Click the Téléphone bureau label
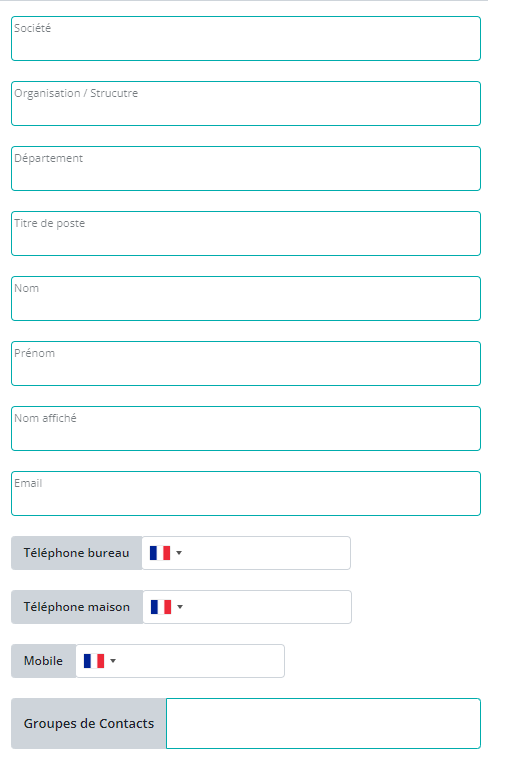This screenshot has height=769, width=505. pos(76,553)
